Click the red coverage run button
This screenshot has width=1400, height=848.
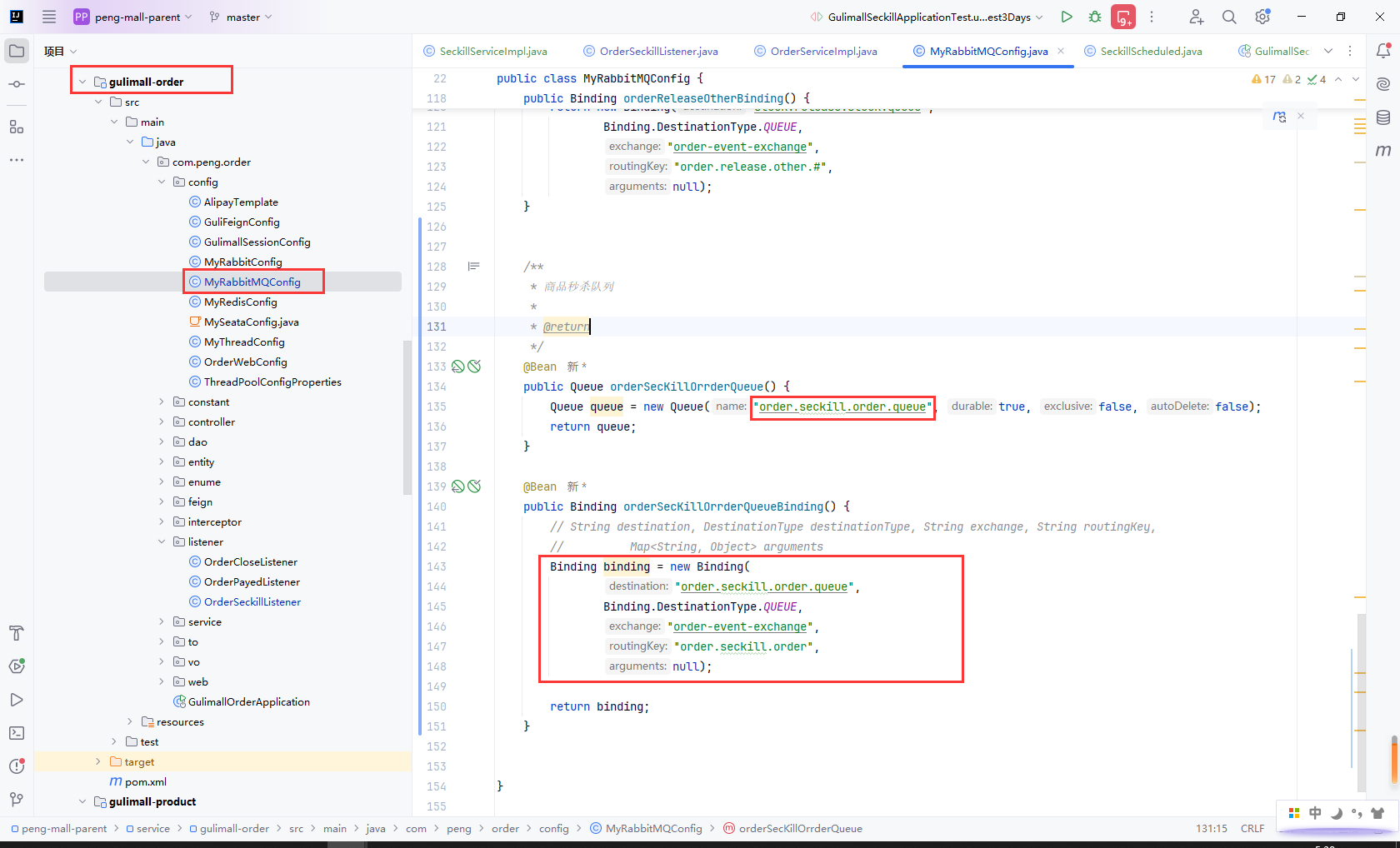point(1123,17)
